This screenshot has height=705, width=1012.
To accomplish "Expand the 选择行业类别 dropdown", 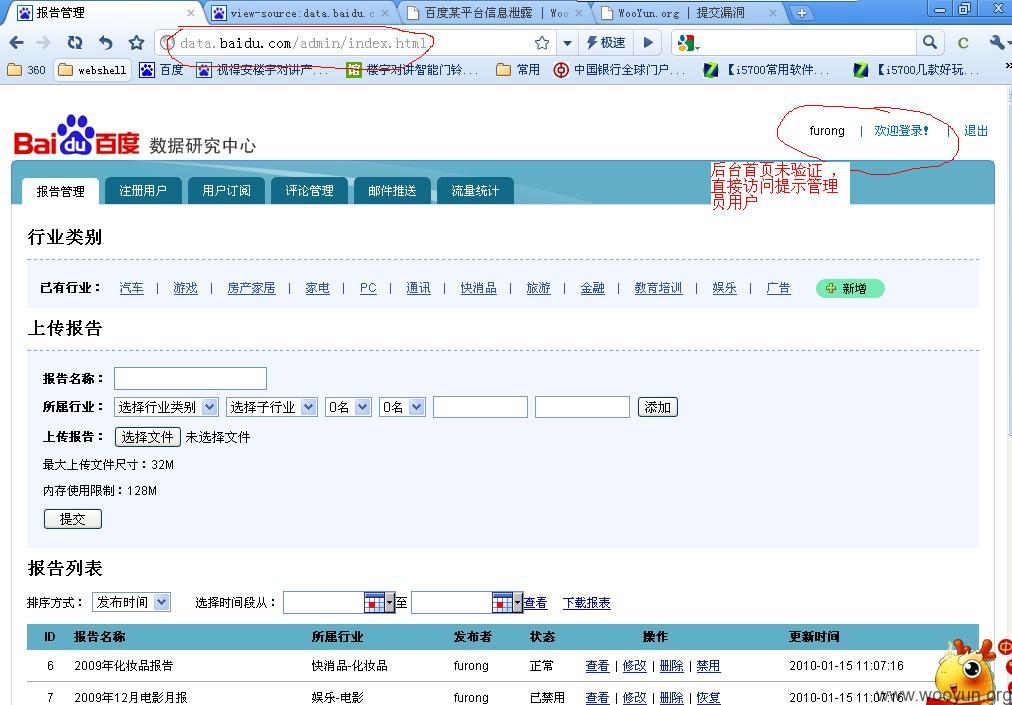I will tap(167, 407).
